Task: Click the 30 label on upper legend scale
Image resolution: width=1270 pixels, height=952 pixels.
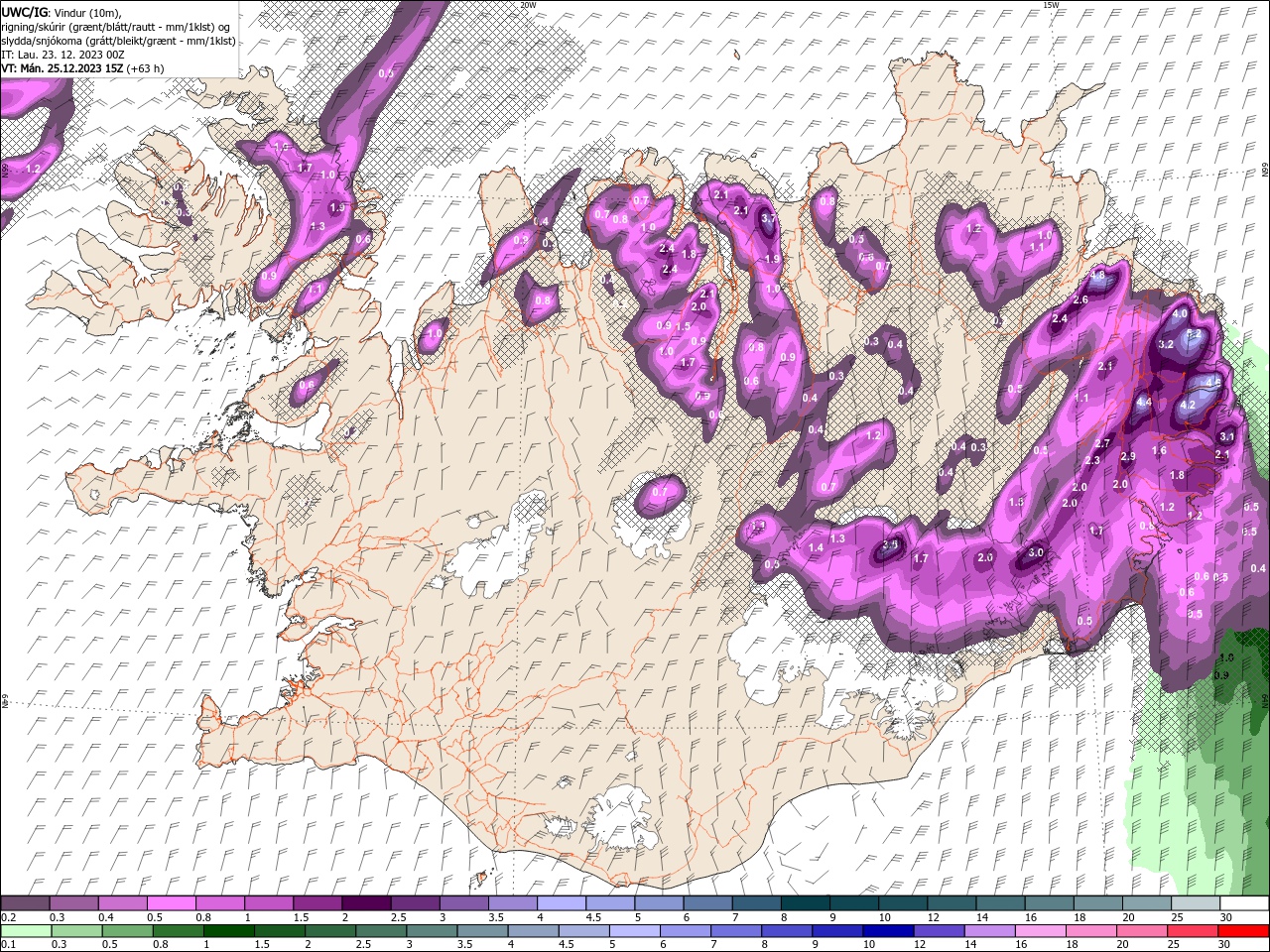Action: pos(1225,917)
